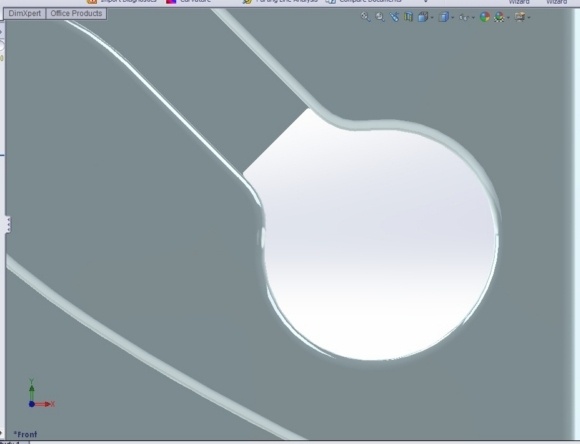Select the Zoom to Area tool

click(x=380, y=17)
